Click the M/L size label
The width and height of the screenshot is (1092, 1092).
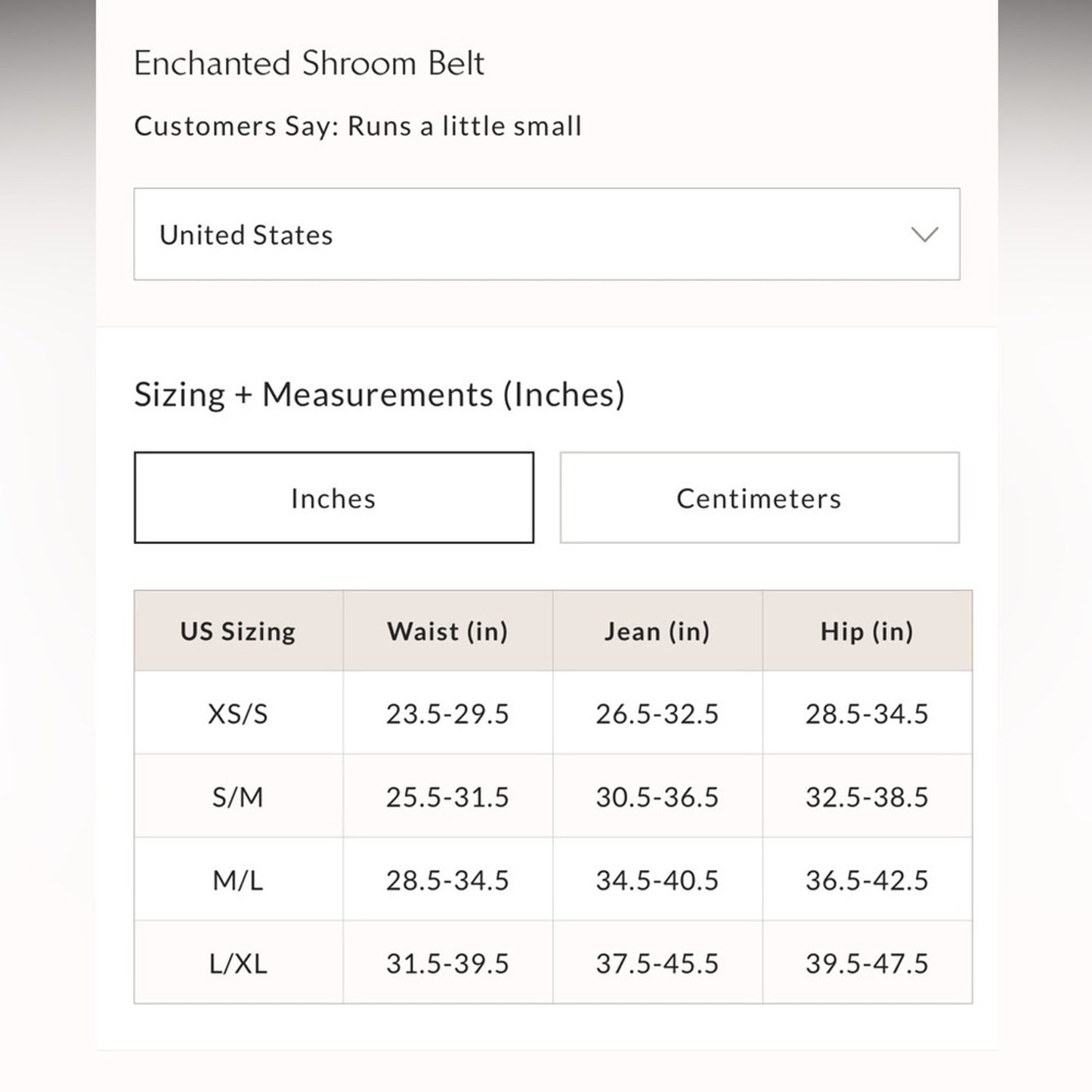tap(238, 880)
